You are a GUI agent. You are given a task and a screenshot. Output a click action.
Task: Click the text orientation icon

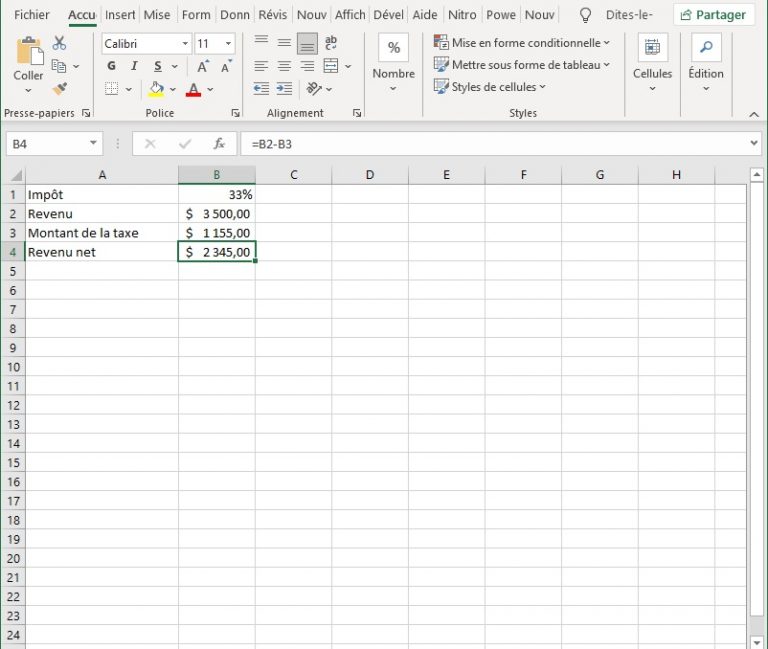click(313, 89)
